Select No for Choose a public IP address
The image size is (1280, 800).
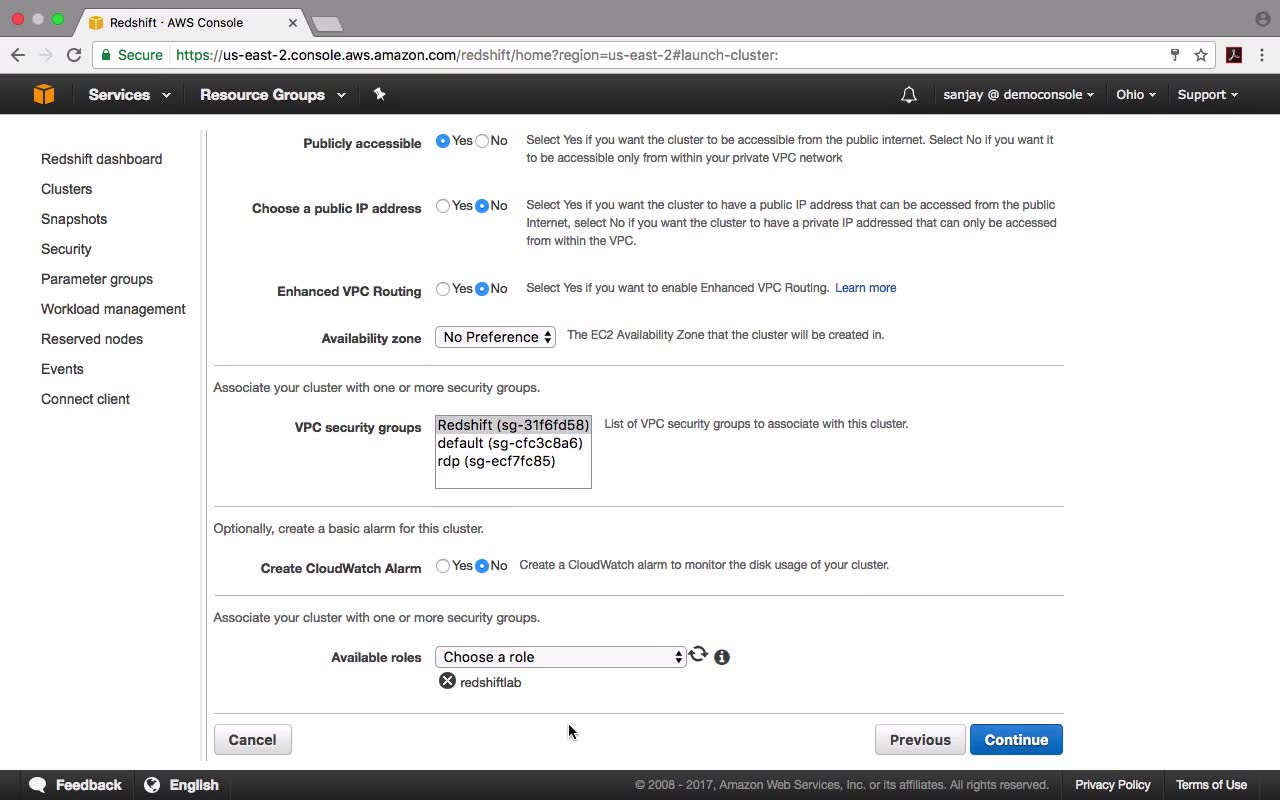tap(482, 206)
